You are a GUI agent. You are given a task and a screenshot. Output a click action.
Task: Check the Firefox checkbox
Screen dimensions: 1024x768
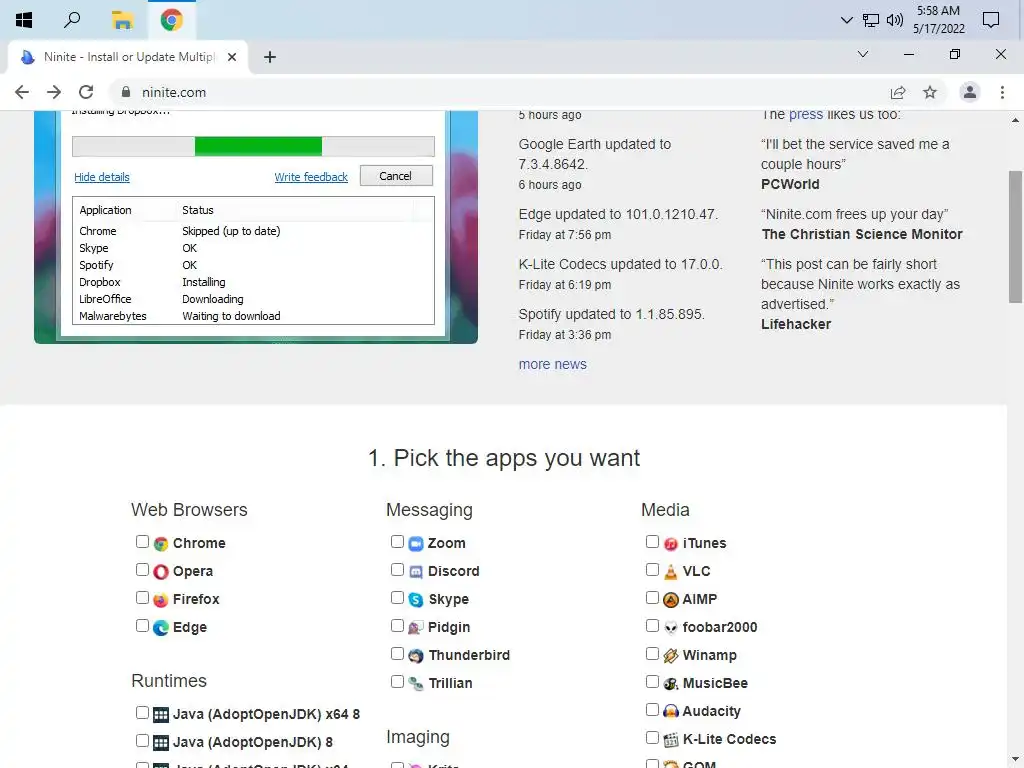pos(142,598)
